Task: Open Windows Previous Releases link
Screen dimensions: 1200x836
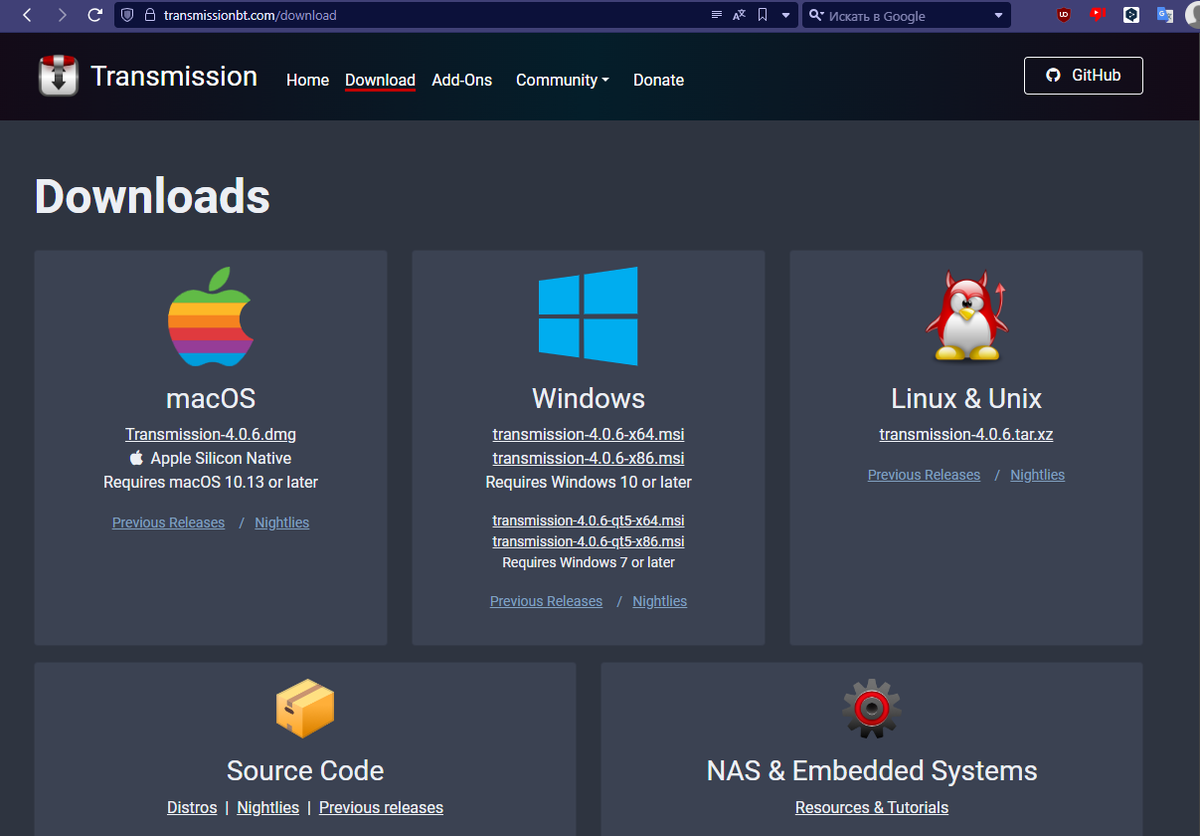Action: (546, 602)
